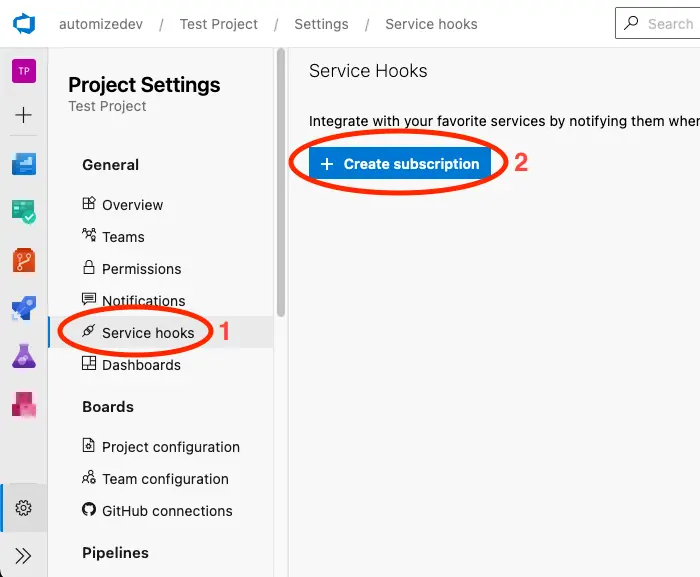Click the Permissions lock icon
700x577 pixels.
(x=89, y=267)
